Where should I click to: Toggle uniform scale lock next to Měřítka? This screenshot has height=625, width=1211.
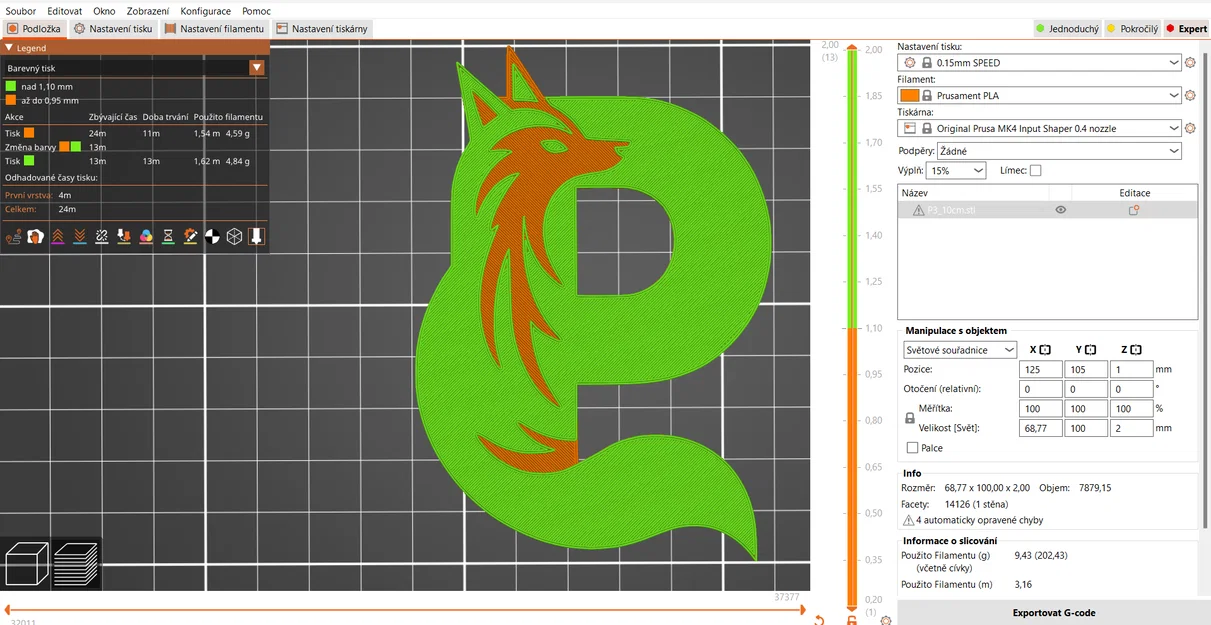click(x=909, y=419)
